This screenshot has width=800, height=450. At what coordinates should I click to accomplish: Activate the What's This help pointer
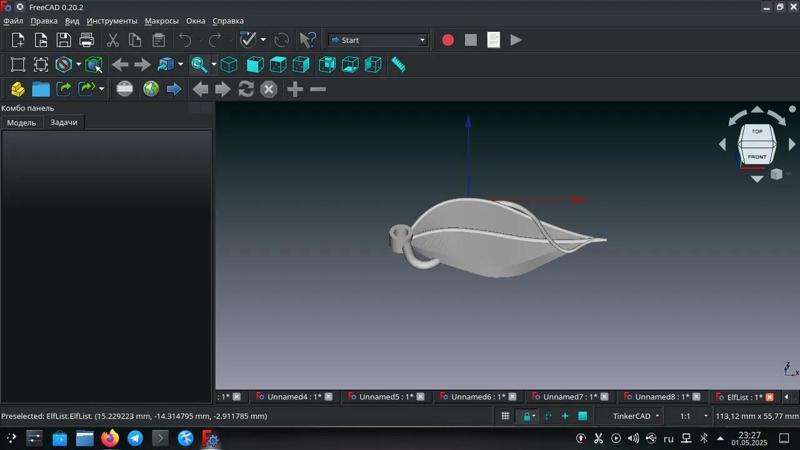click(307, 40)
